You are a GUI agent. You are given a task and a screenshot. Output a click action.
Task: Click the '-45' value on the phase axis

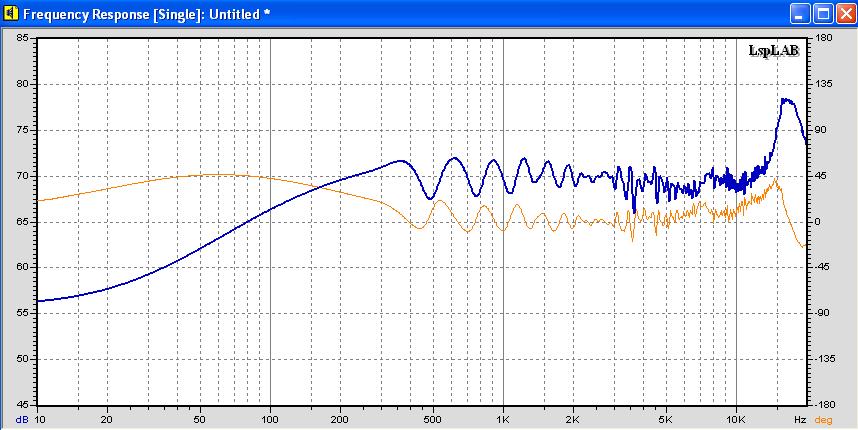(822, 268)
